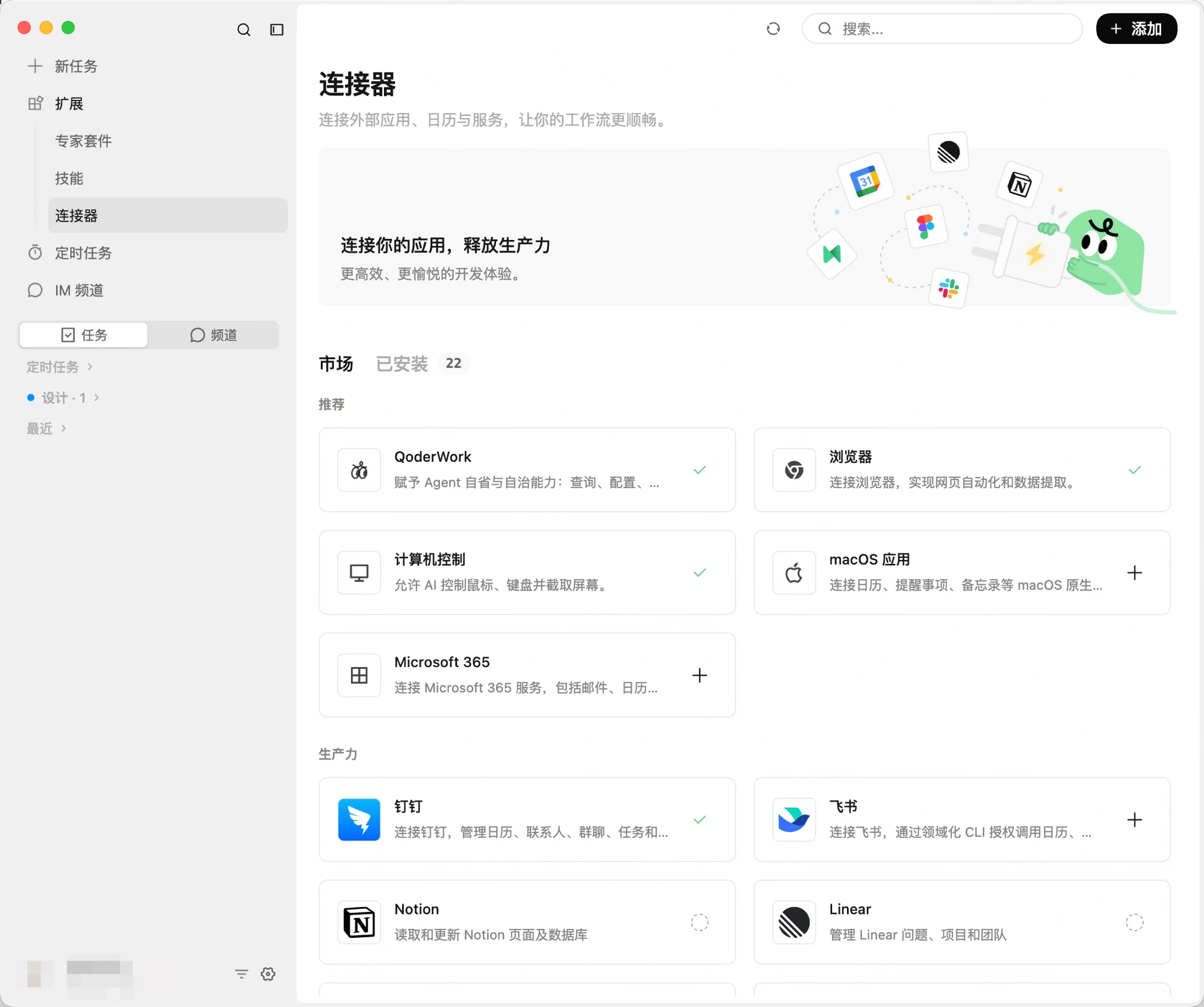1204x1007 pixels.
Task: Click the 22 installed count badge
Action: pos(453,364)
